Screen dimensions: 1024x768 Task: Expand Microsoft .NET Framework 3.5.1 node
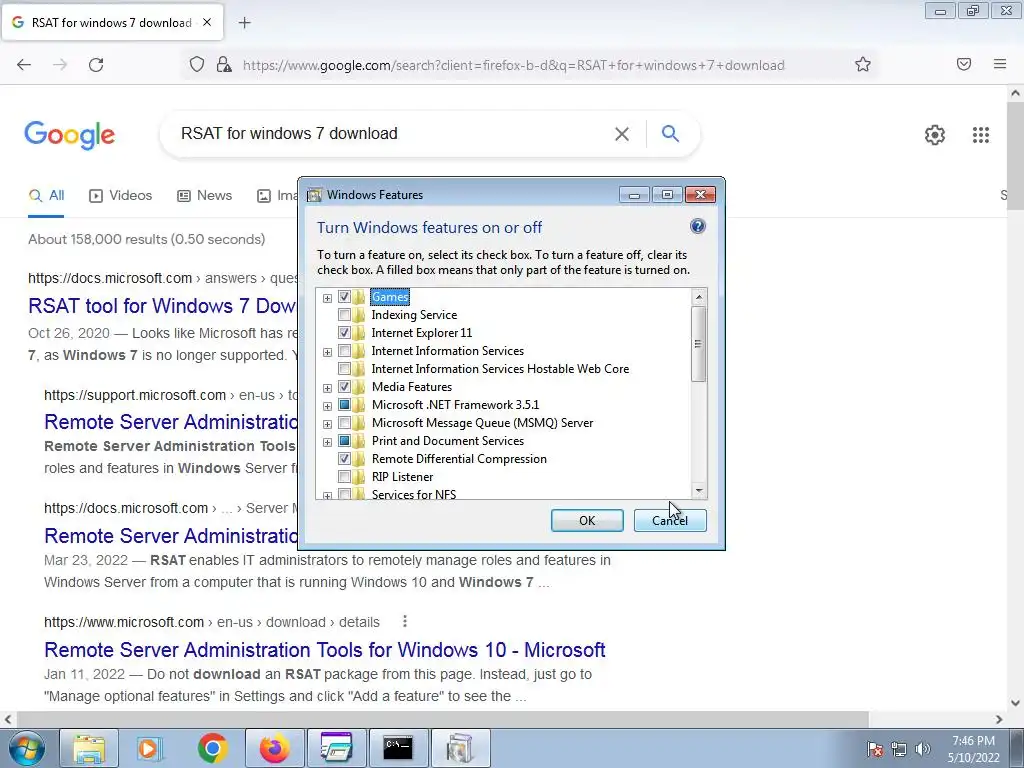[x=327, y=406]
